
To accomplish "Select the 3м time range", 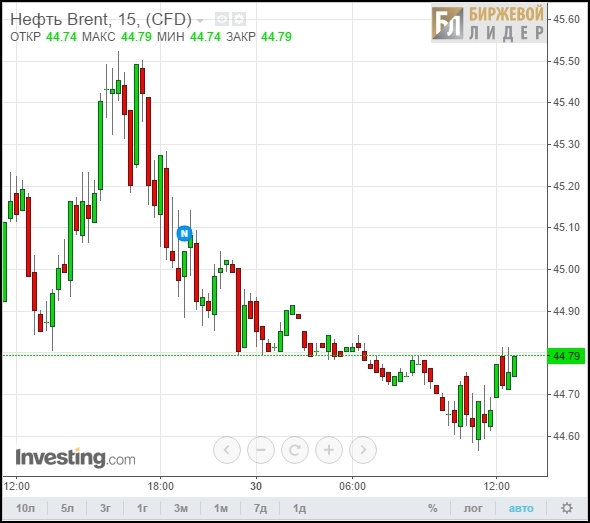I will (181, 508).
